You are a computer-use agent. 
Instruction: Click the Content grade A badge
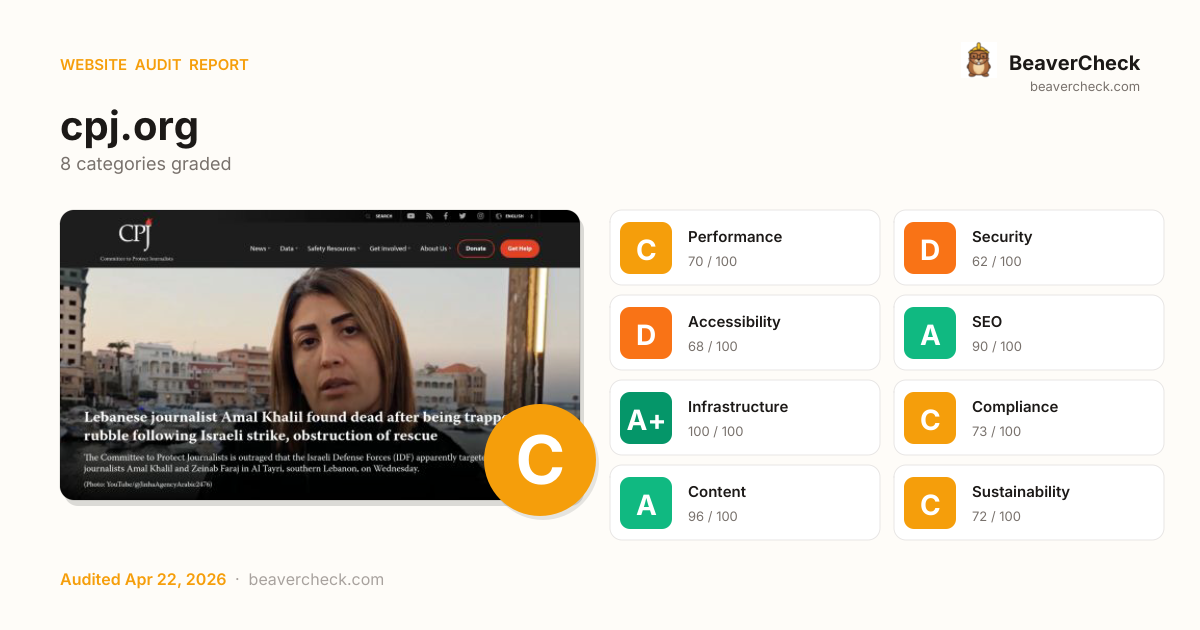click(x=646, y=503)
